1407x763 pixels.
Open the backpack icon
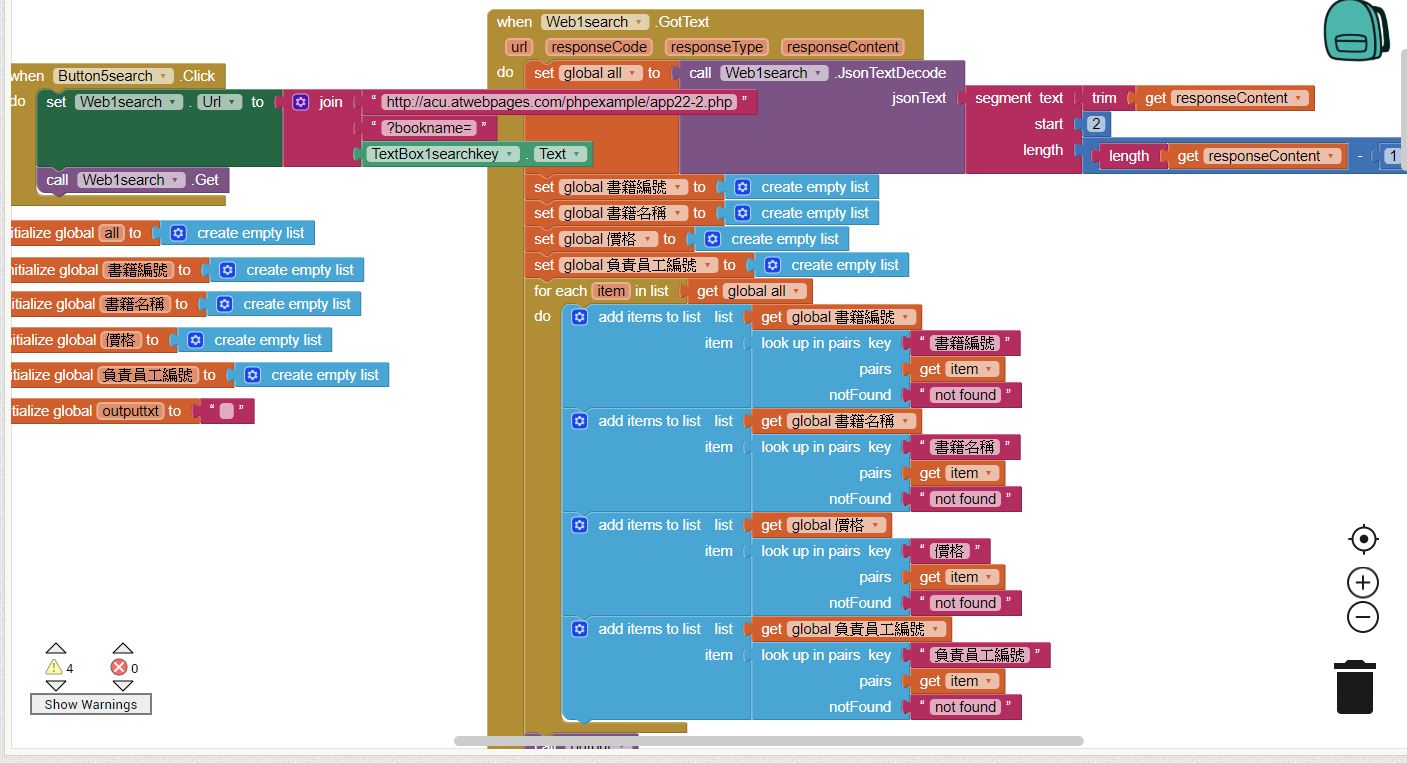point(1355,32)
